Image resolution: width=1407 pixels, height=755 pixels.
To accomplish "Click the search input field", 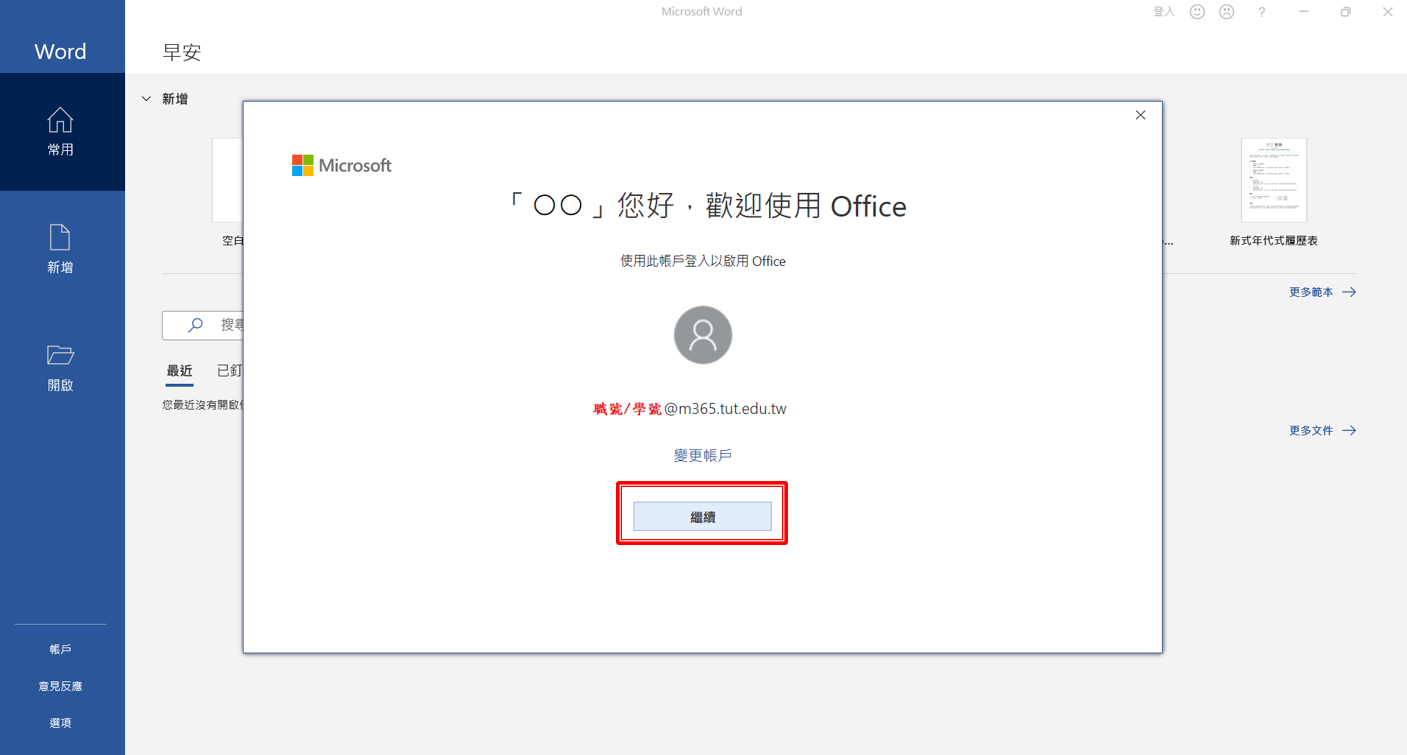I will [203, 325].
